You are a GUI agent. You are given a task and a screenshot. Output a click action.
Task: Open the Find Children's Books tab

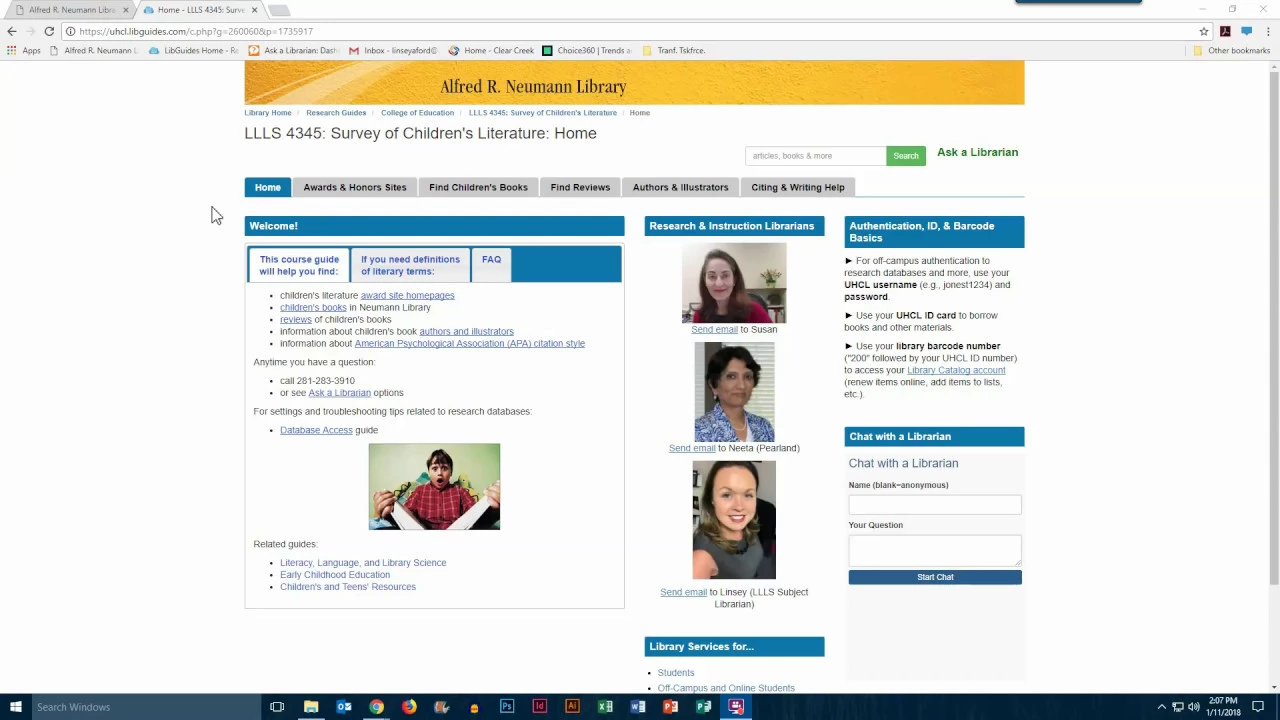[x=478, y=187]
